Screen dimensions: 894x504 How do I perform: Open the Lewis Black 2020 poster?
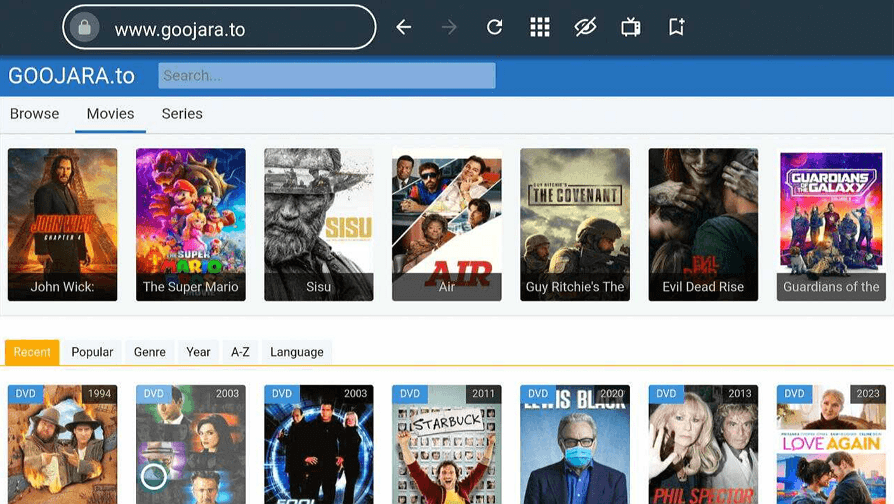[575, 444]
